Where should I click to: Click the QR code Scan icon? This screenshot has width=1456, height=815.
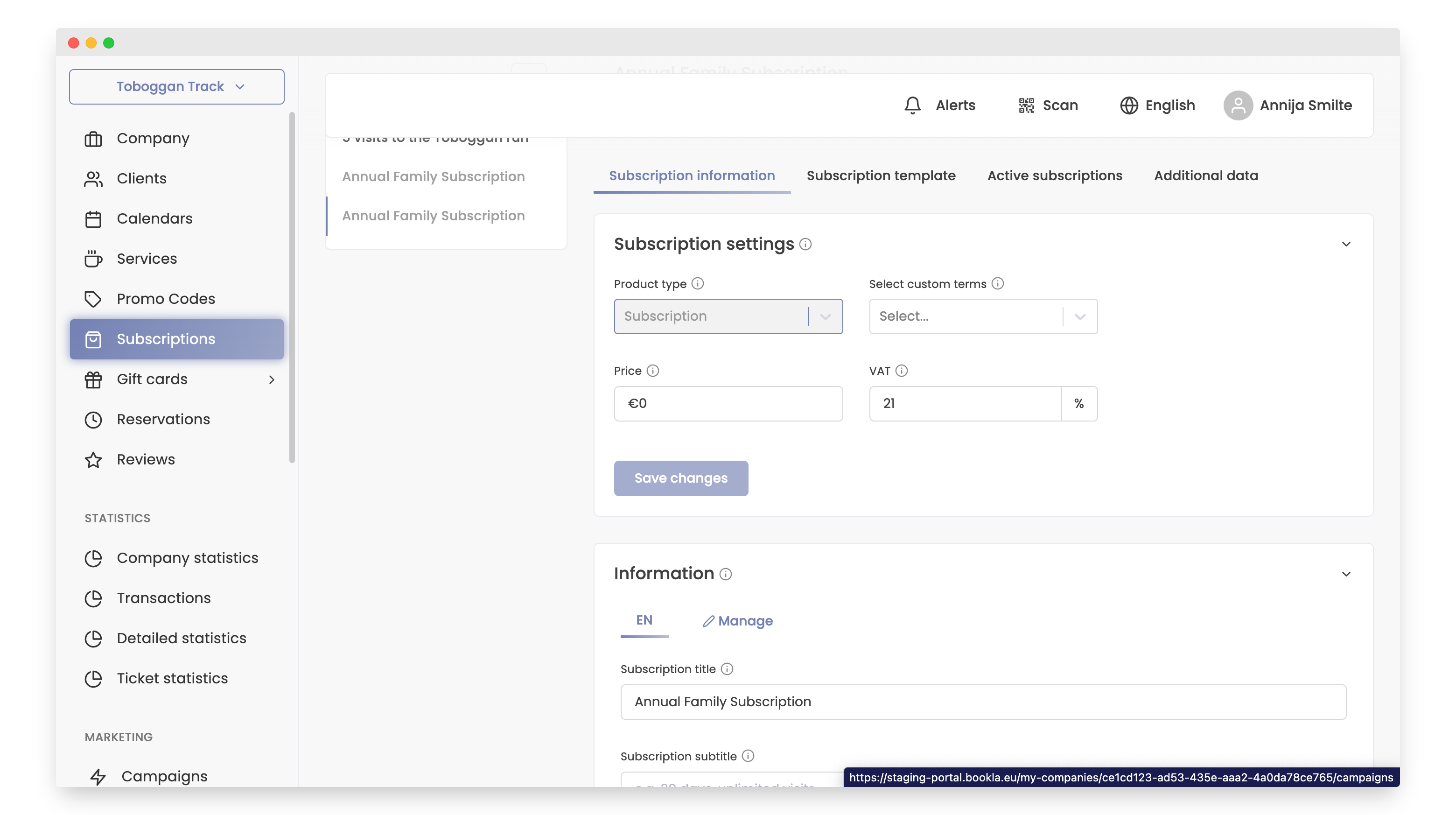[x=1026, y=105]
